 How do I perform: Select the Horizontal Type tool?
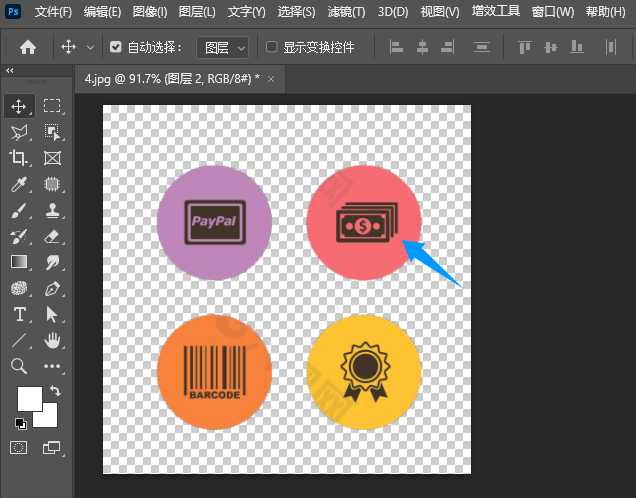click(19, 314)
